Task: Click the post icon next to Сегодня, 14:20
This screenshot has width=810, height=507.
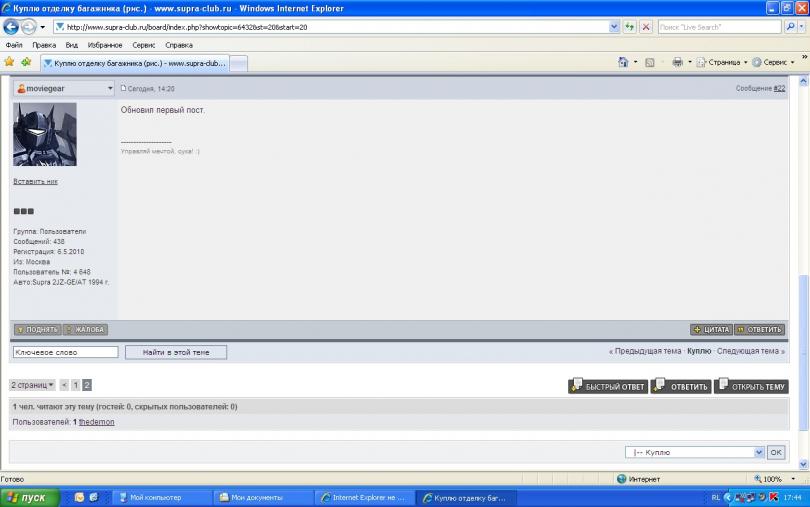Action: pos(123,88)
